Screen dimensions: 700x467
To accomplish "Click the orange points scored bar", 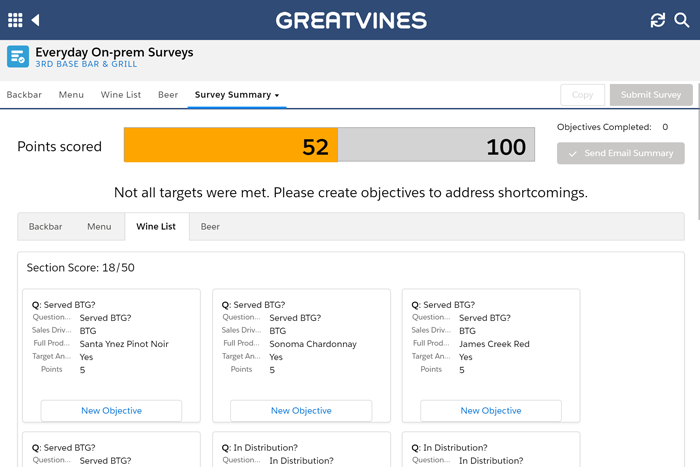I will tap(230, 145).
